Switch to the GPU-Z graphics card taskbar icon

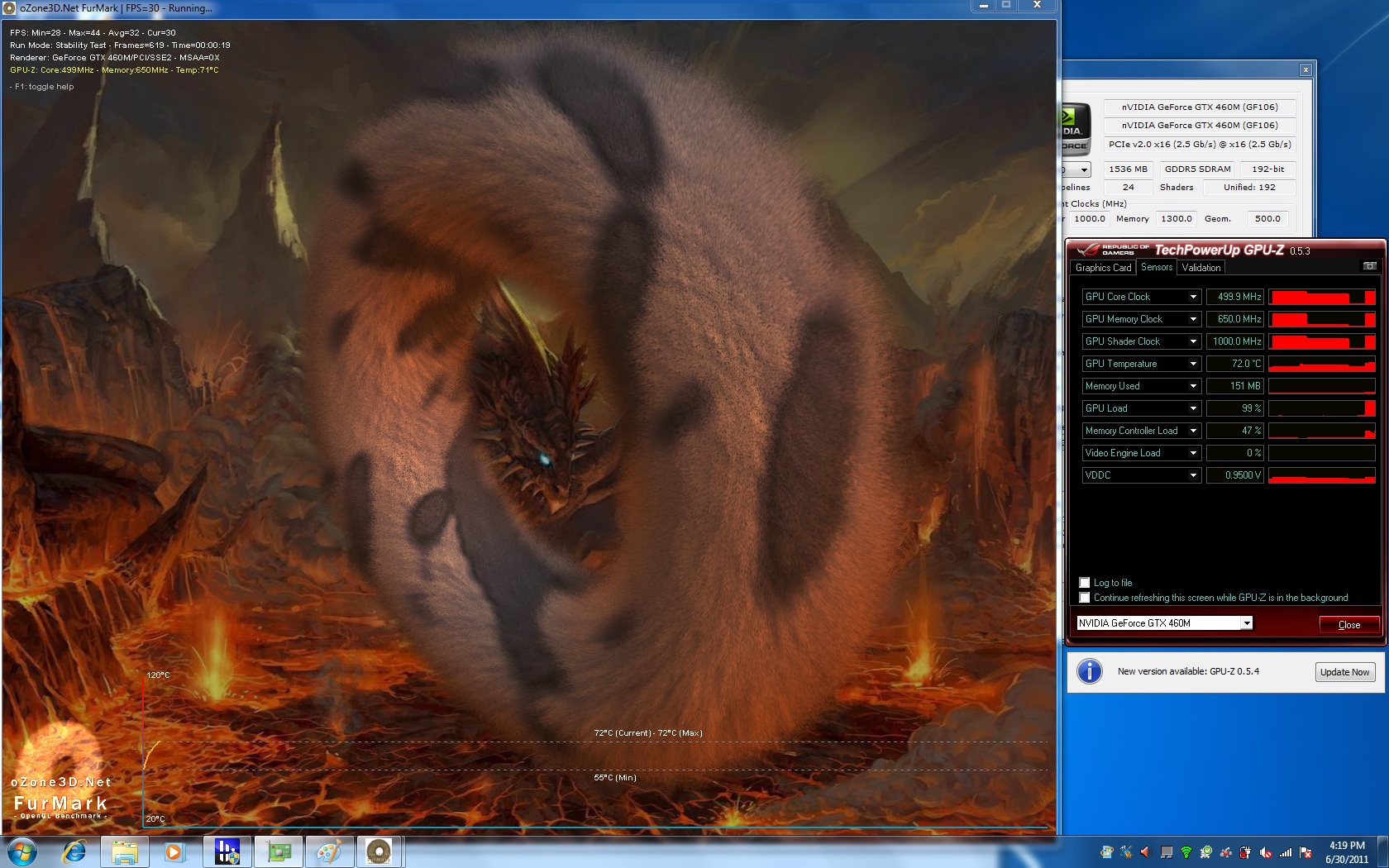click(x=278, y=851)
